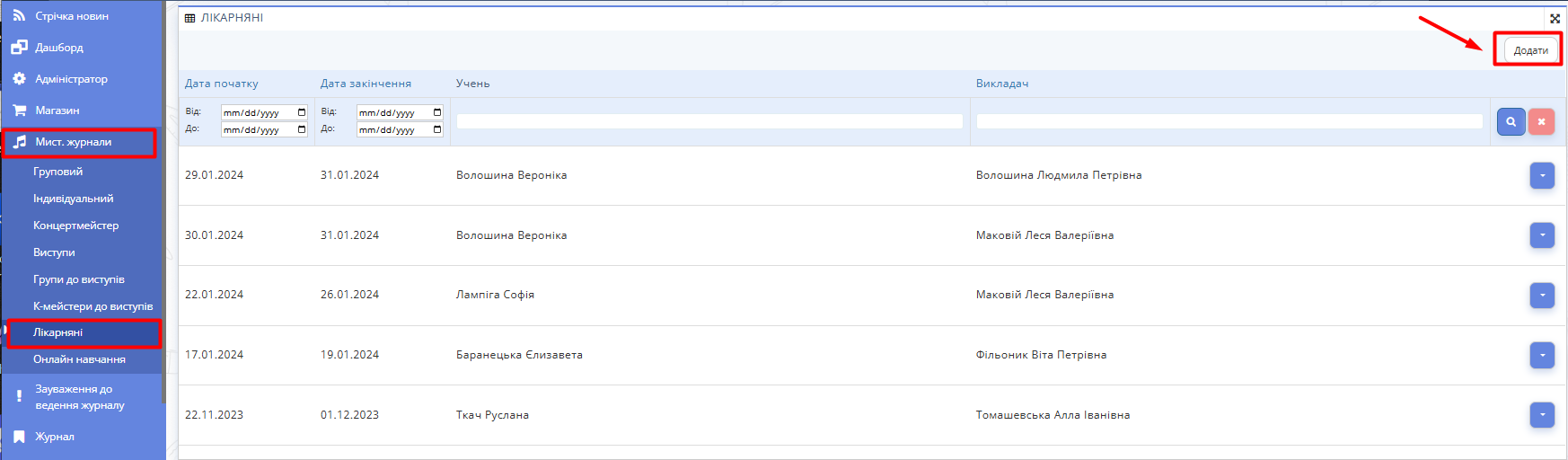
Task: Click the Дашборд sidebar icon
Action: [19, 47]
